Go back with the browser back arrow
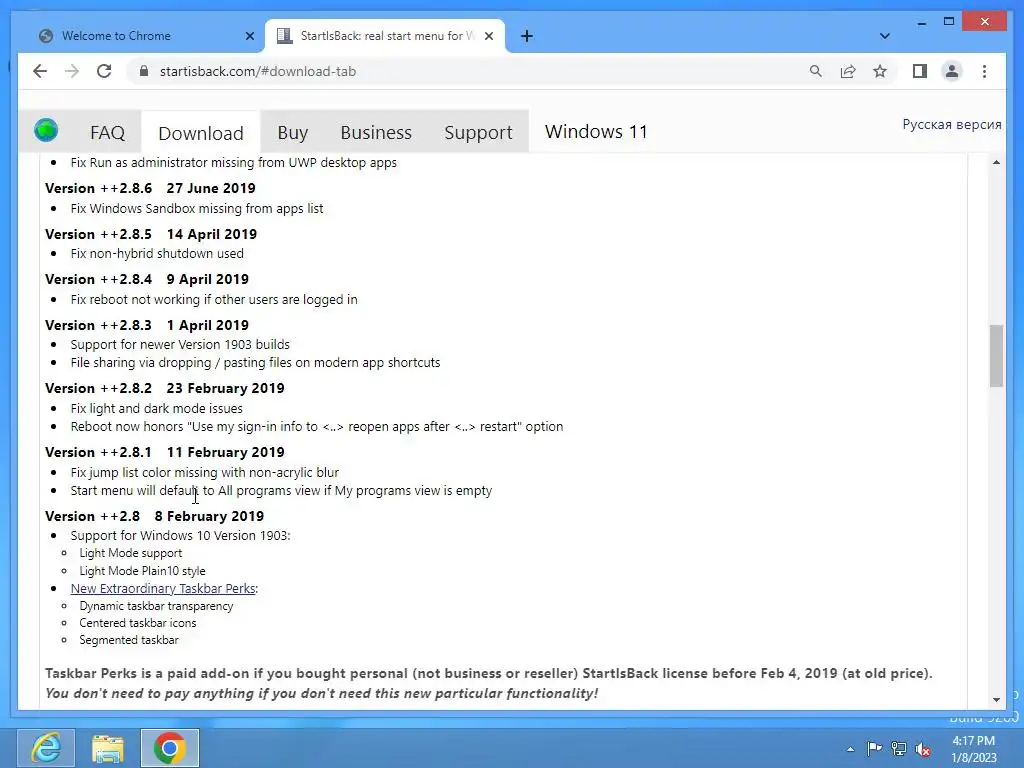Viewport: 1024px width, 768px height. (x=40, y=71)
